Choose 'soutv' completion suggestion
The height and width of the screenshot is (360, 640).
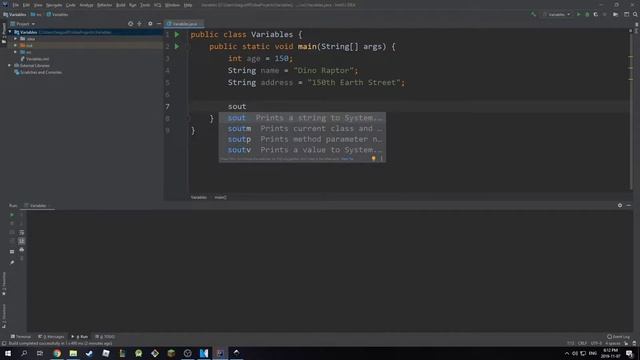[x=302, y=150]
